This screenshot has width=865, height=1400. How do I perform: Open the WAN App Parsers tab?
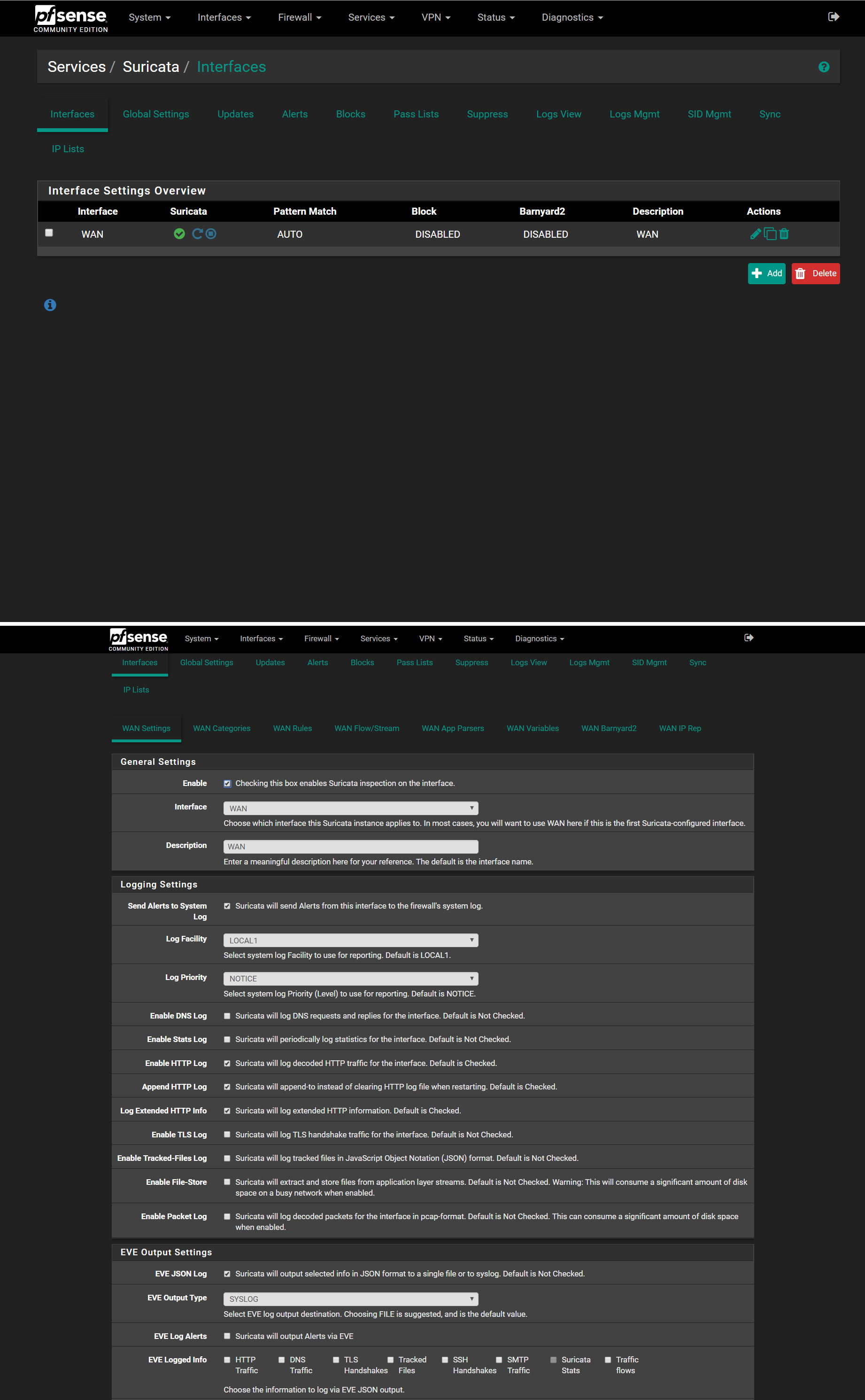[x=453, y=729]
